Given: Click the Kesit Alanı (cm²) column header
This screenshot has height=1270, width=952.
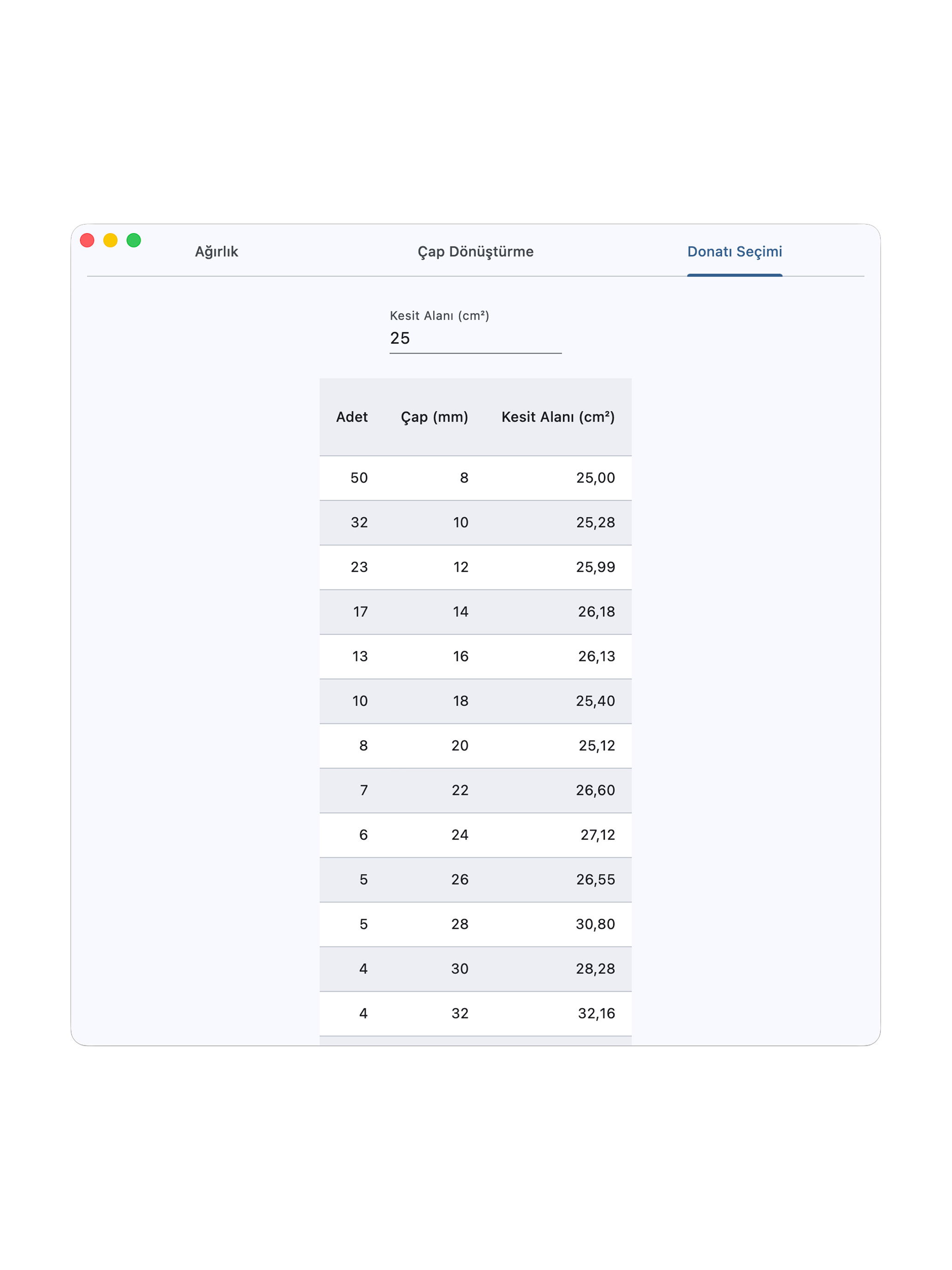Looking at the screenshot, I should (x=559, y=417).
